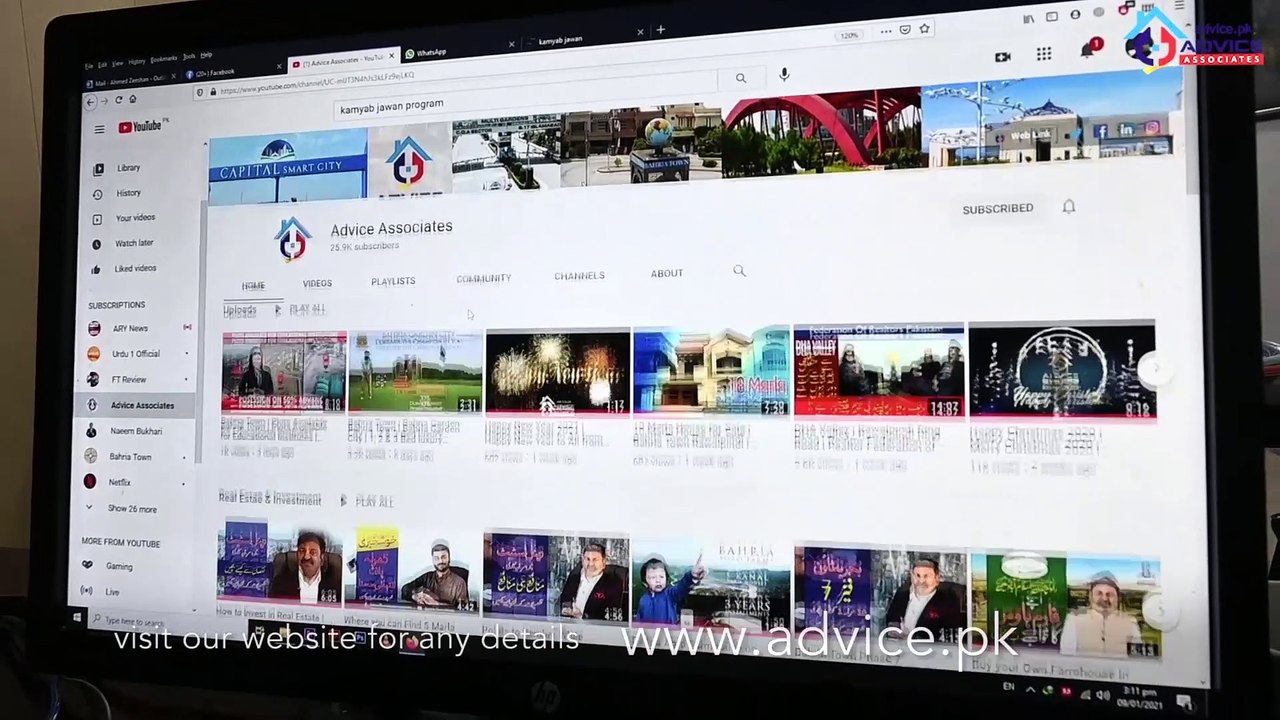Image resolution: width=1280 pixels, height=720 pixels.
Task: Go back with the browser back arrow
Action: point(90,101)
